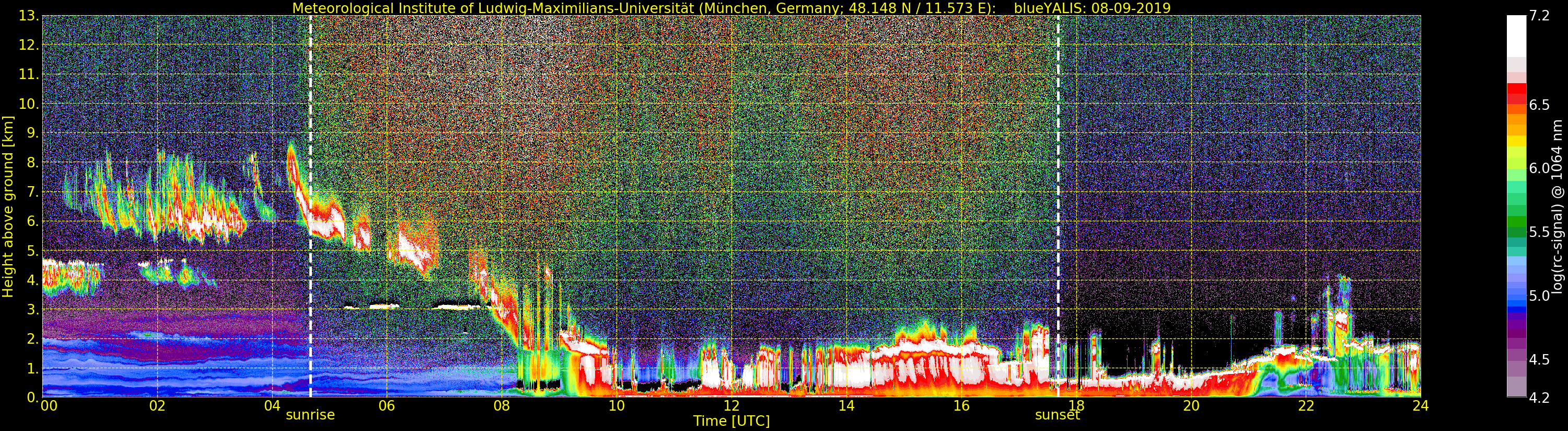
Task: Click the sunrise label below the time axis
Action: coord(310,415)
